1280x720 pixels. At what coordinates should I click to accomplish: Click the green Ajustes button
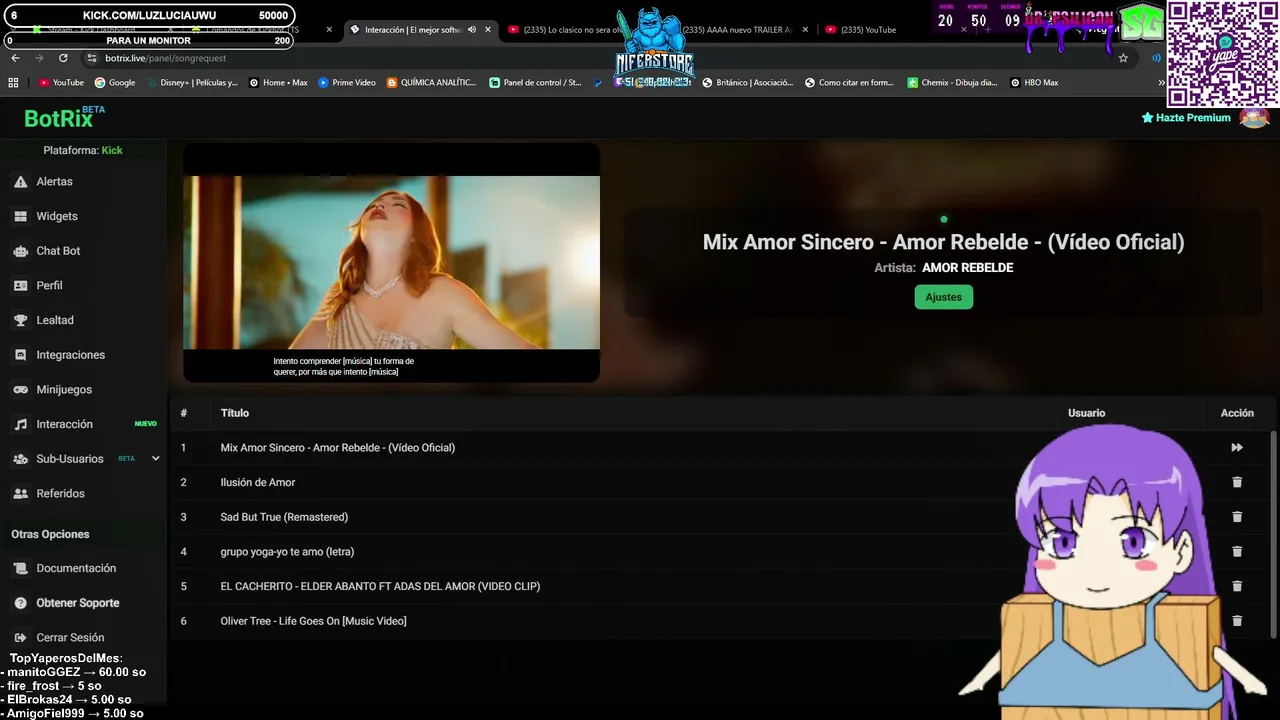pyautogui.click(x=943, y=297)
